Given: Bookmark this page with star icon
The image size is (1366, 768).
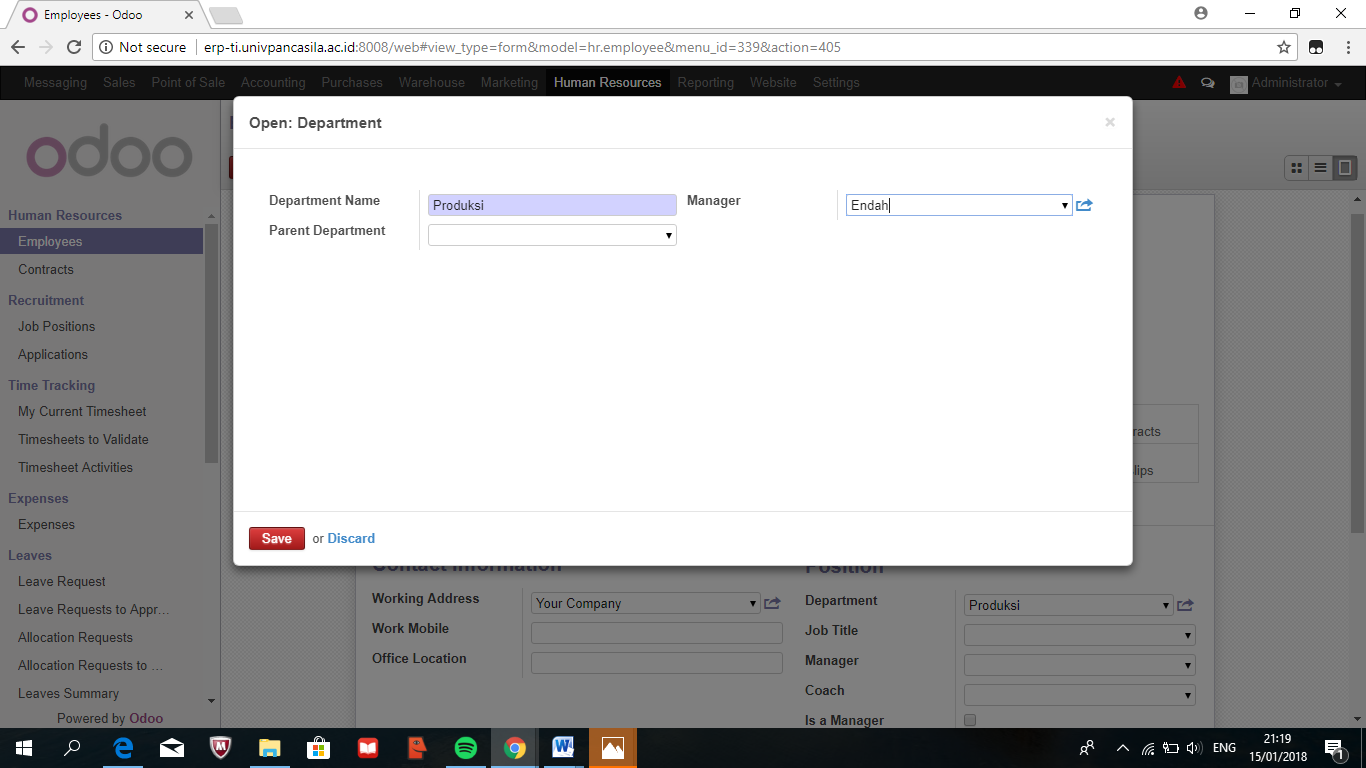Looking at the screenshot, I should (x=1284, y=47).
